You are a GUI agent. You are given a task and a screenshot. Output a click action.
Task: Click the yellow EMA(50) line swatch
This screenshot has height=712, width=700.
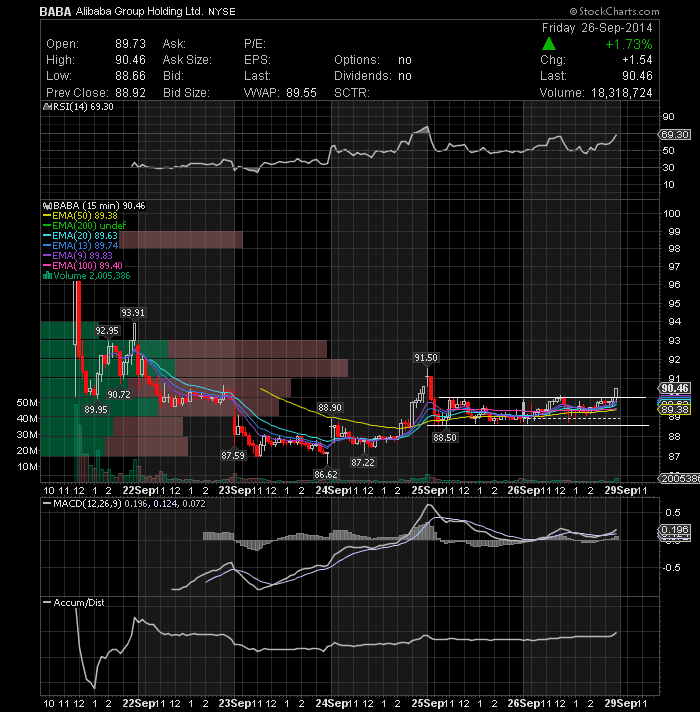point(47,216)
